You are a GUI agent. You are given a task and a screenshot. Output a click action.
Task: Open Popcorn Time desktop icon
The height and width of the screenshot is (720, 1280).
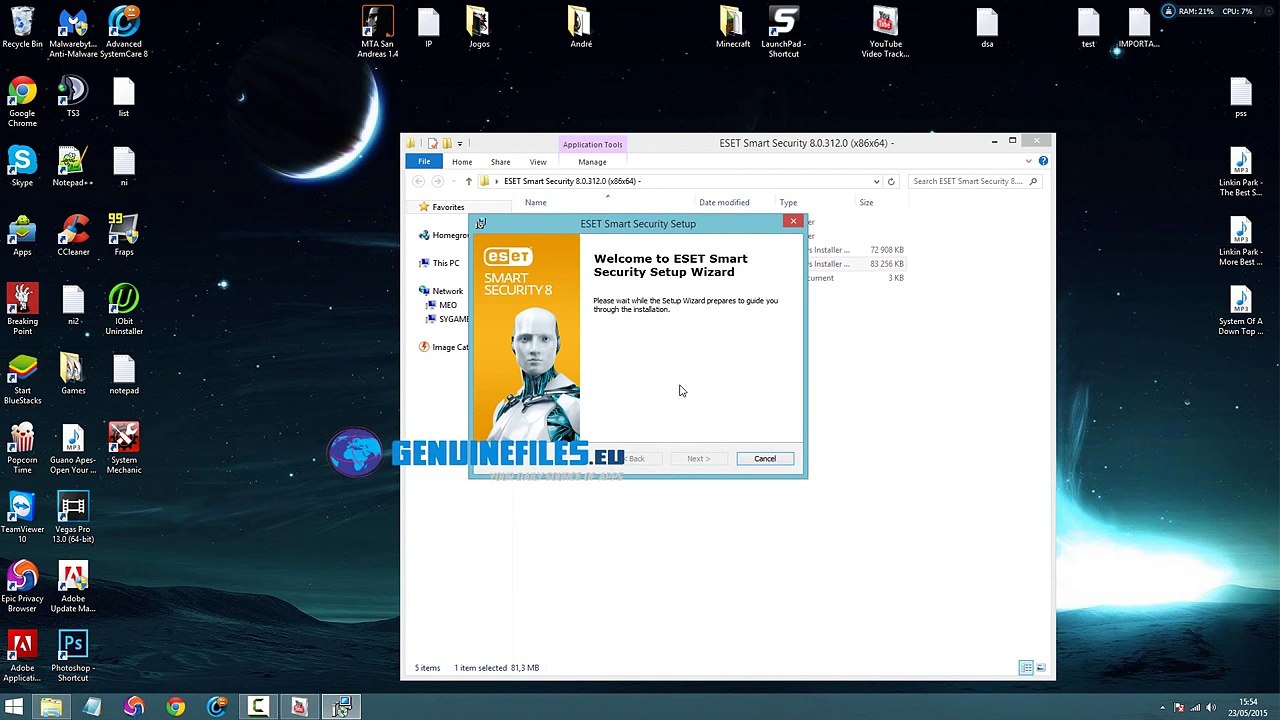(x=22, y=449)
